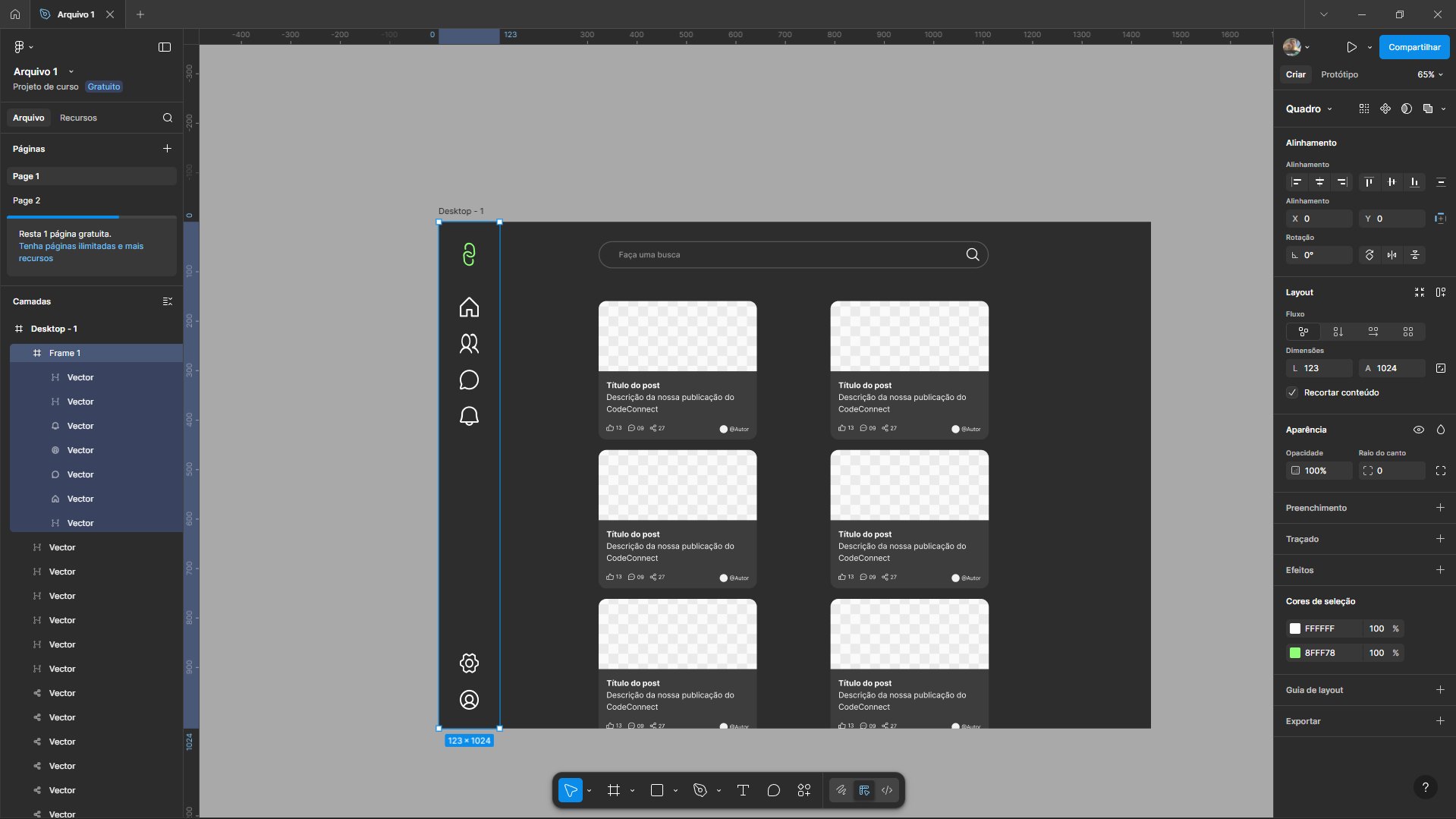Select grid flow option in Fluxo
Viewport: 1456px width, 819px height.
coord(1408,332)
